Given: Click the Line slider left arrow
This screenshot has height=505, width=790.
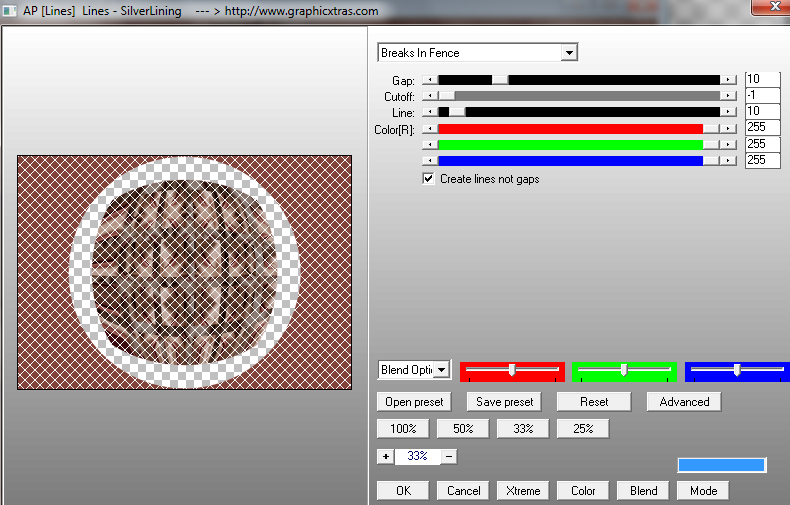Looking at the screenshot, I should pos(431,112).
